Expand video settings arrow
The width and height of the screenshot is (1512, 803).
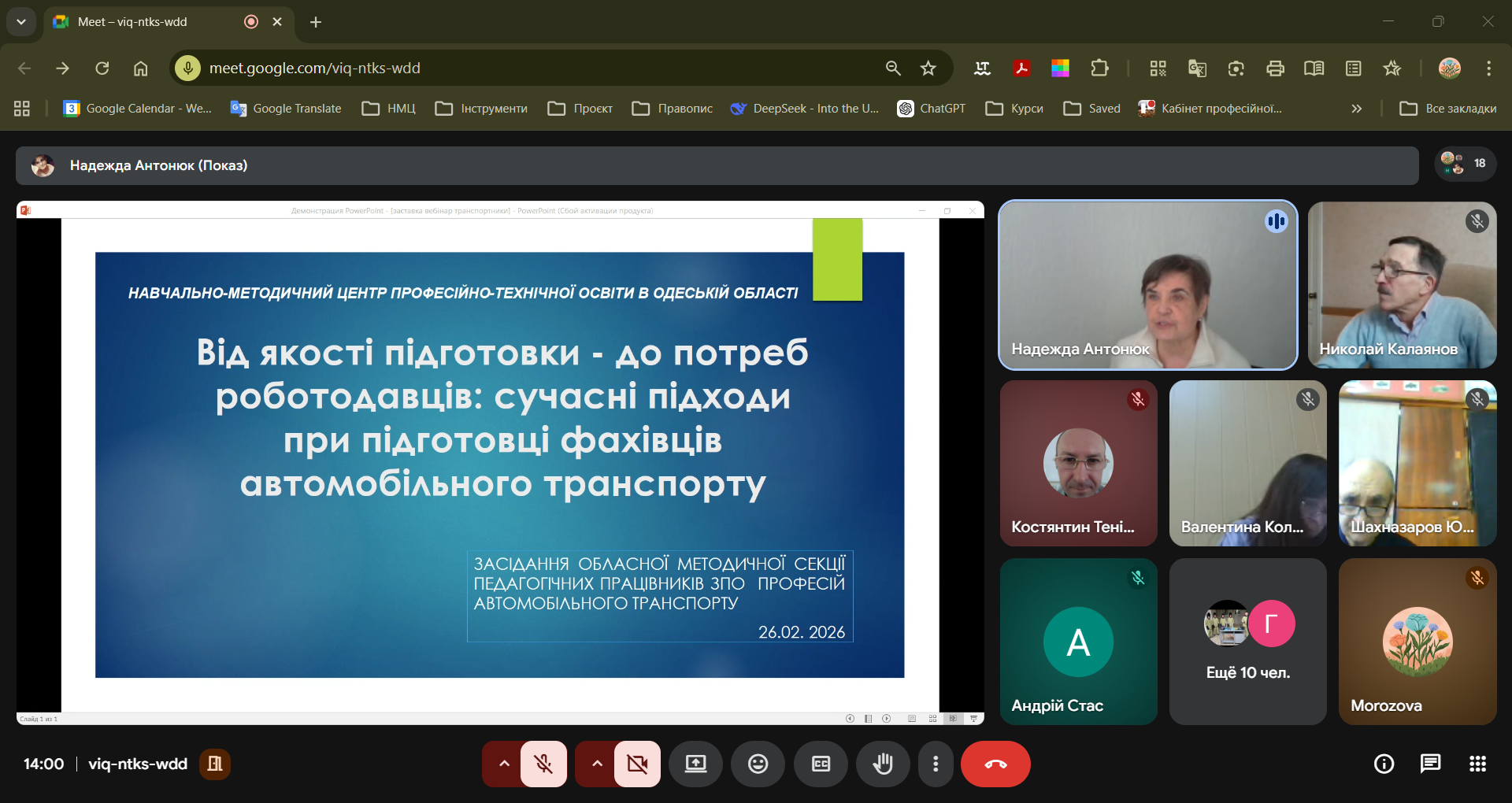597,764
